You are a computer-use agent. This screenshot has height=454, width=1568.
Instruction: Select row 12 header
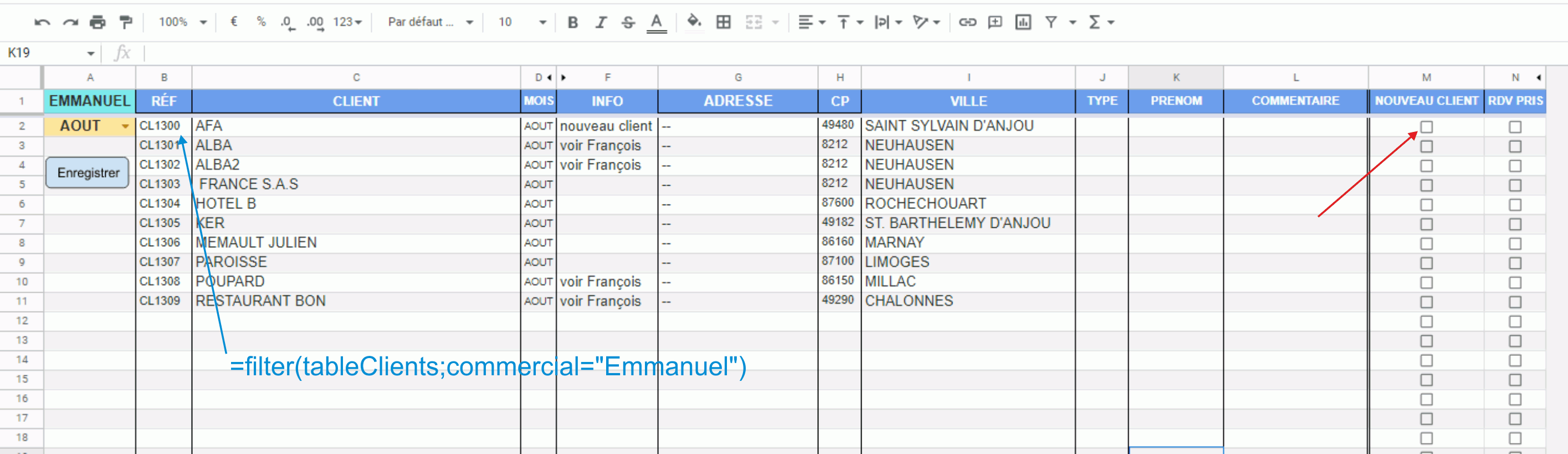[21, 321]
